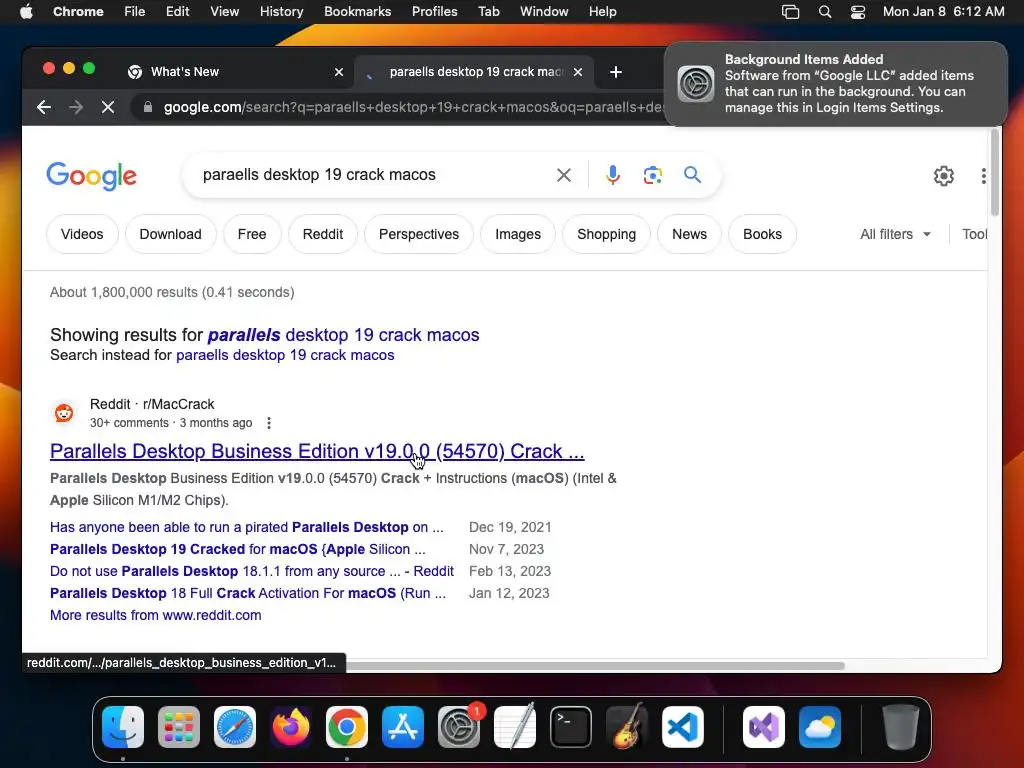
Task: Open System Settings from the dock
Action: (x=458, y=727)
